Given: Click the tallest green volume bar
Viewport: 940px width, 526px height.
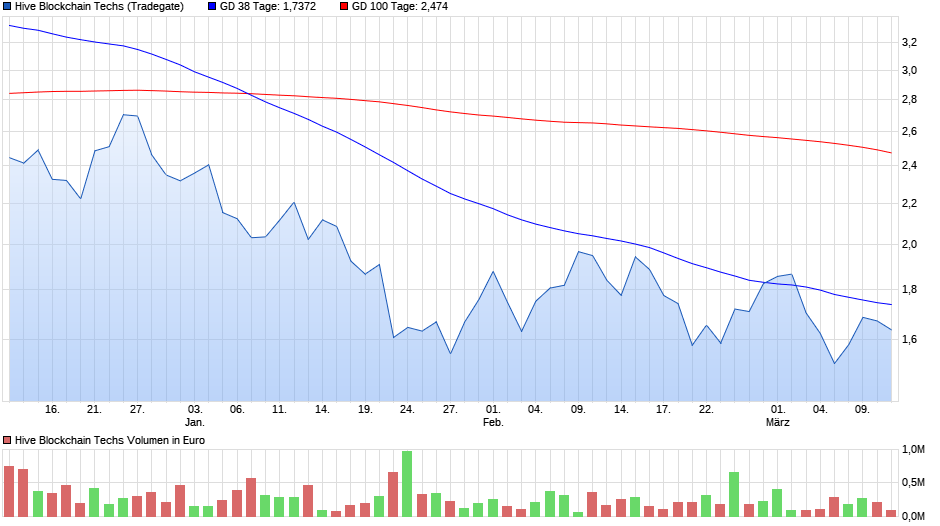Looking at the screenshot, I should 407,483.
